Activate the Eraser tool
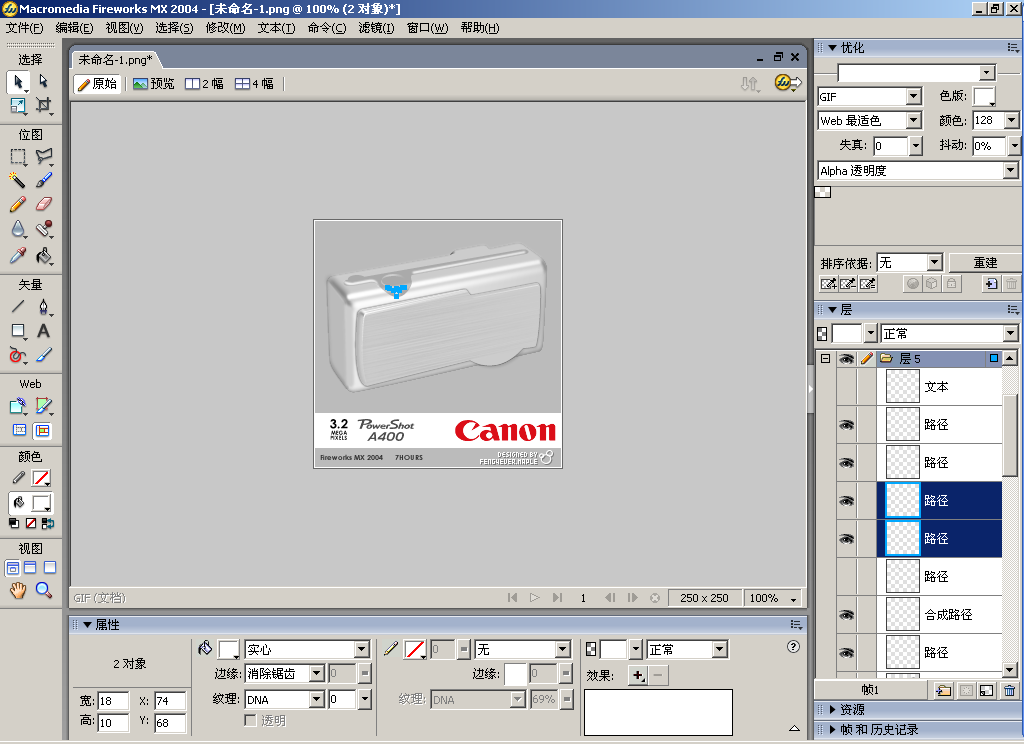This screenshot has height=744, width=1024. point(44,204)
